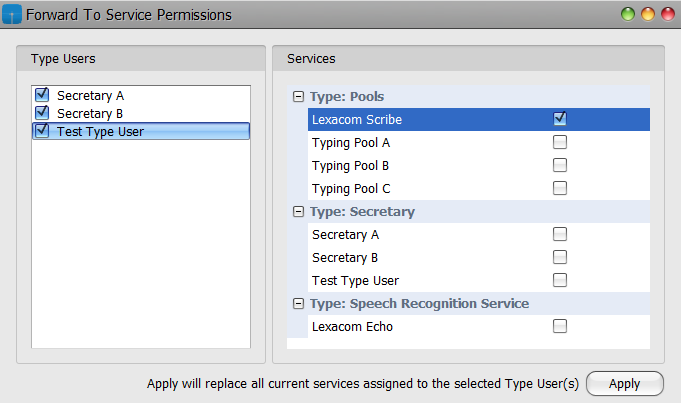Enable the Typing Pool A checkbox
This screenshot has width=681, height=403.
click(560, 142)
